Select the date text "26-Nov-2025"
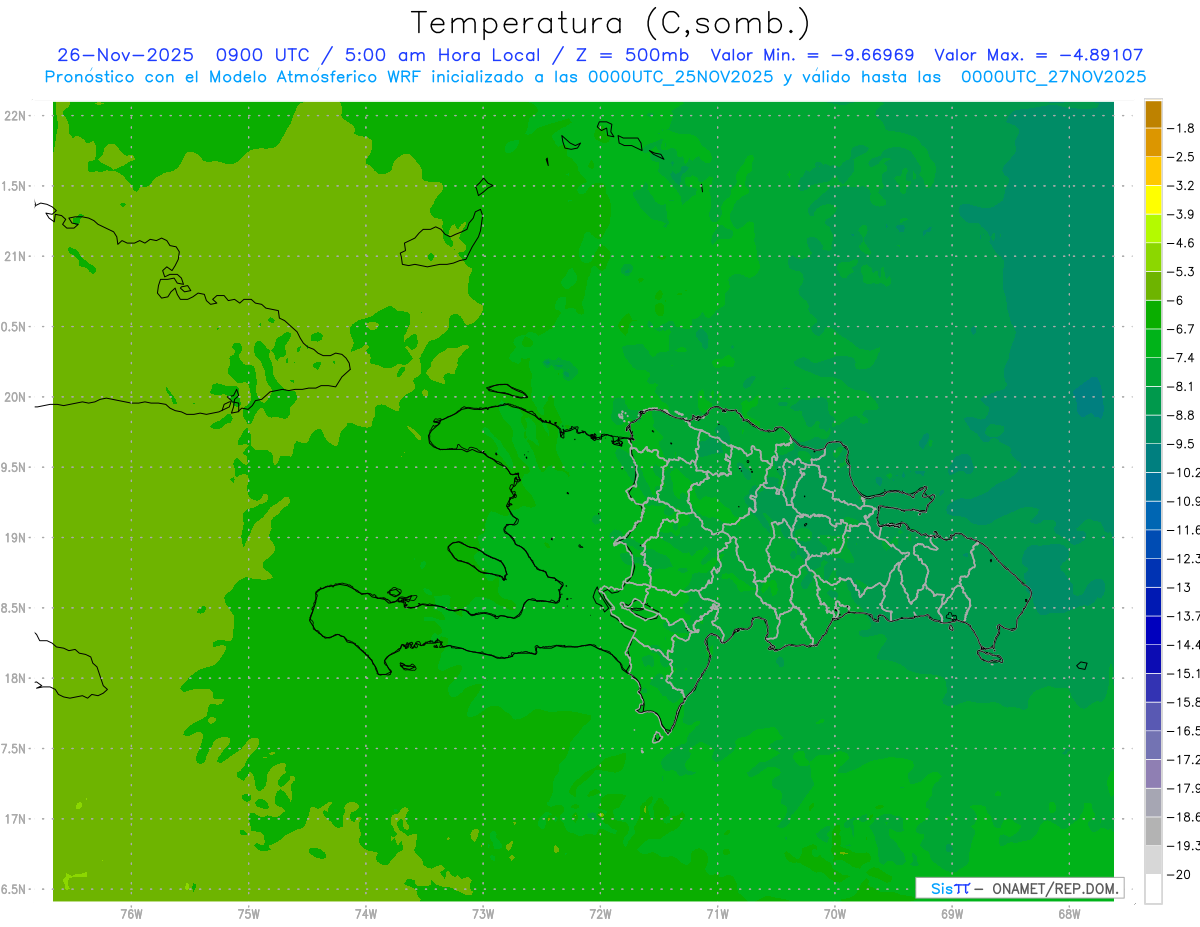The width and height of the screenshot is (1200, 927). point(125,56)
